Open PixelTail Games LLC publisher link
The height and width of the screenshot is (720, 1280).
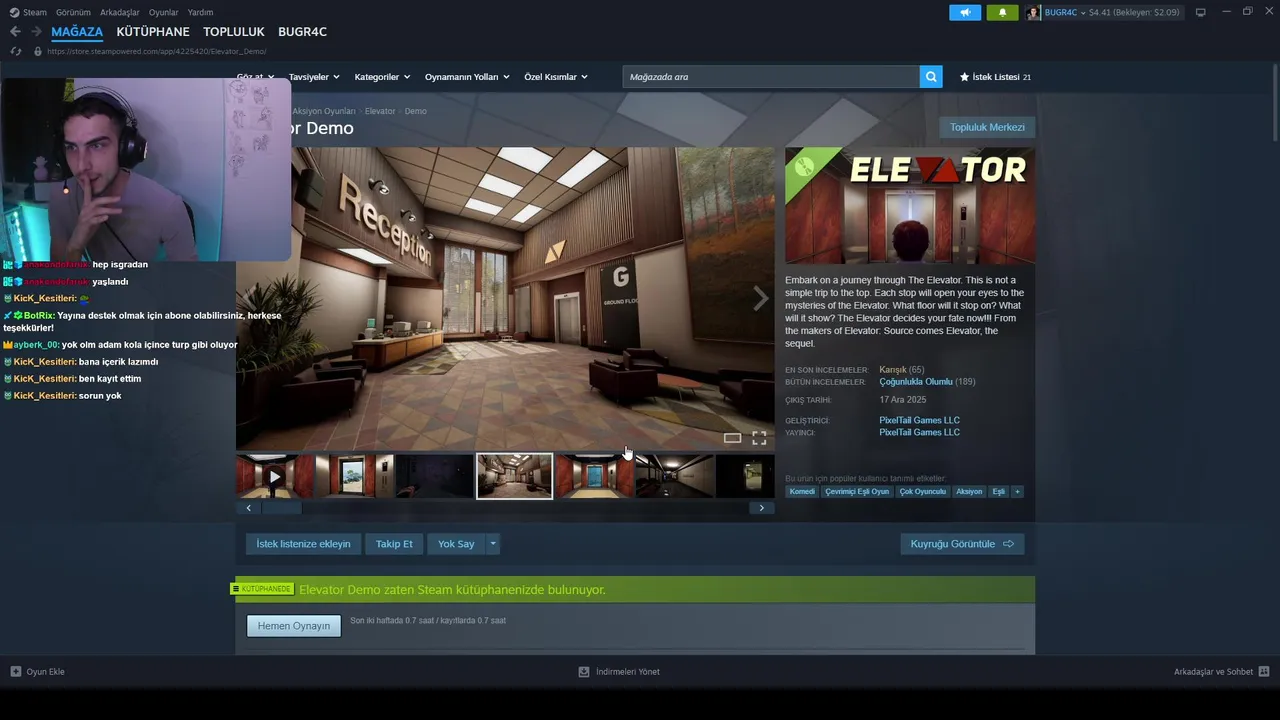919,432
